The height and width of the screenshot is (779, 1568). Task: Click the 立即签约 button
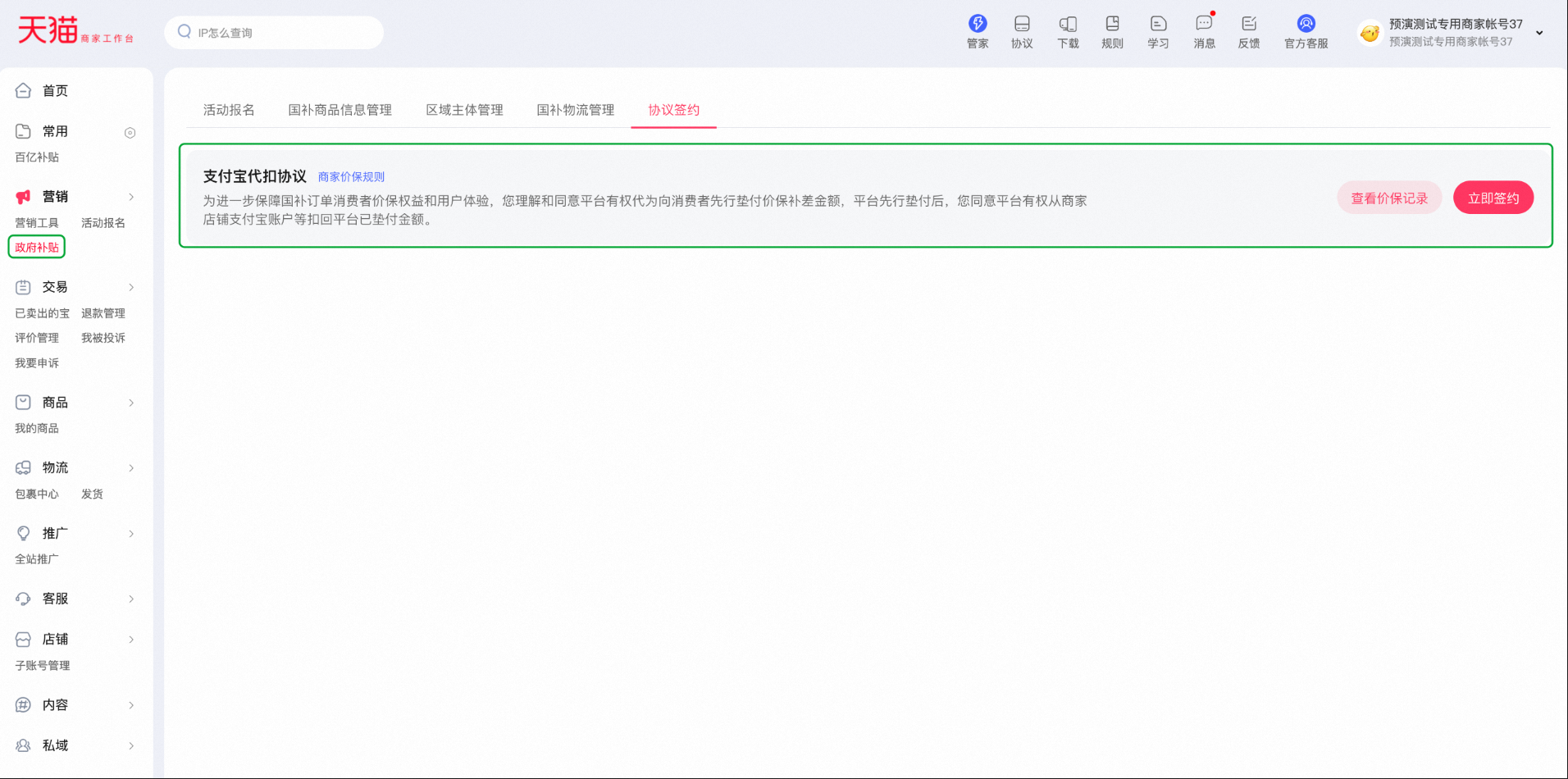pos(1493,198)
